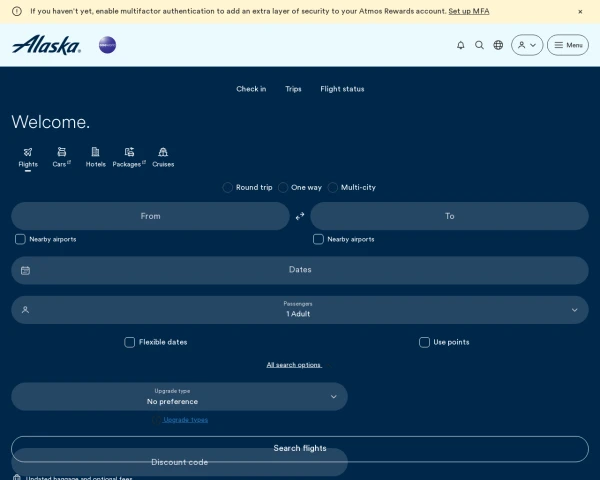Image resolution: width=600 pixels, height=480 pixels.
Task: Open the language globe icon
Action: click(498, 45)
